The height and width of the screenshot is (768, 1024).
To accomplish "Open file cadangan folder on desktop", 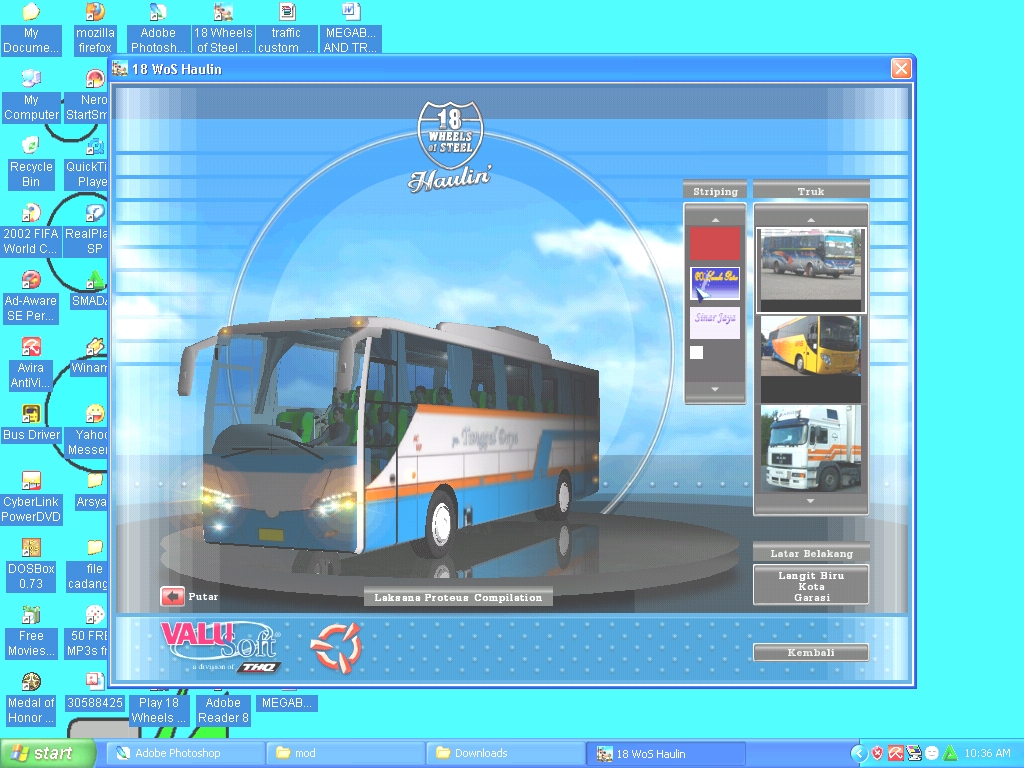I will click(88, 565).
